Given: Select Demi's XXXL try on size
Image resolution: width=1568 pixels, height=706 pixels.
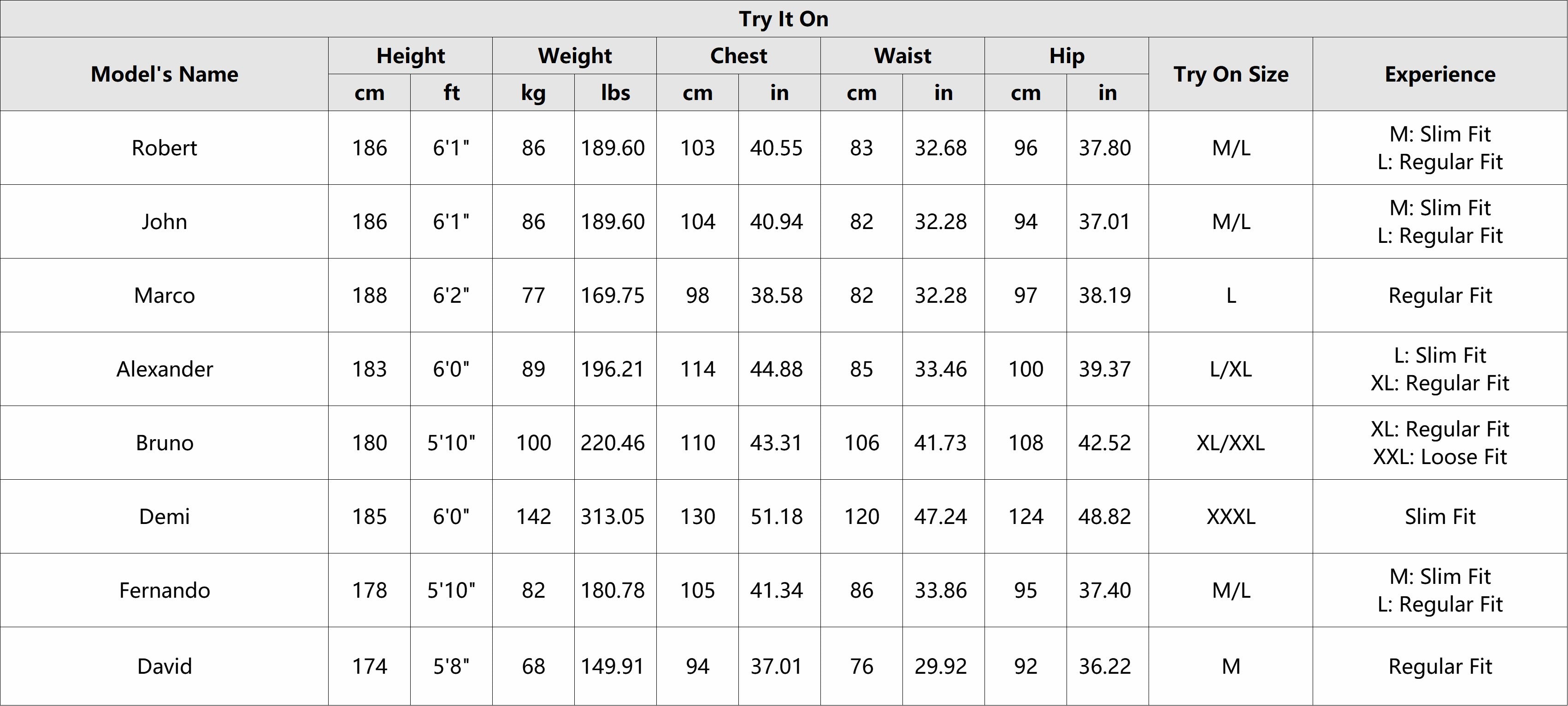Looking at the screenshot, I should coord(1231,517).
